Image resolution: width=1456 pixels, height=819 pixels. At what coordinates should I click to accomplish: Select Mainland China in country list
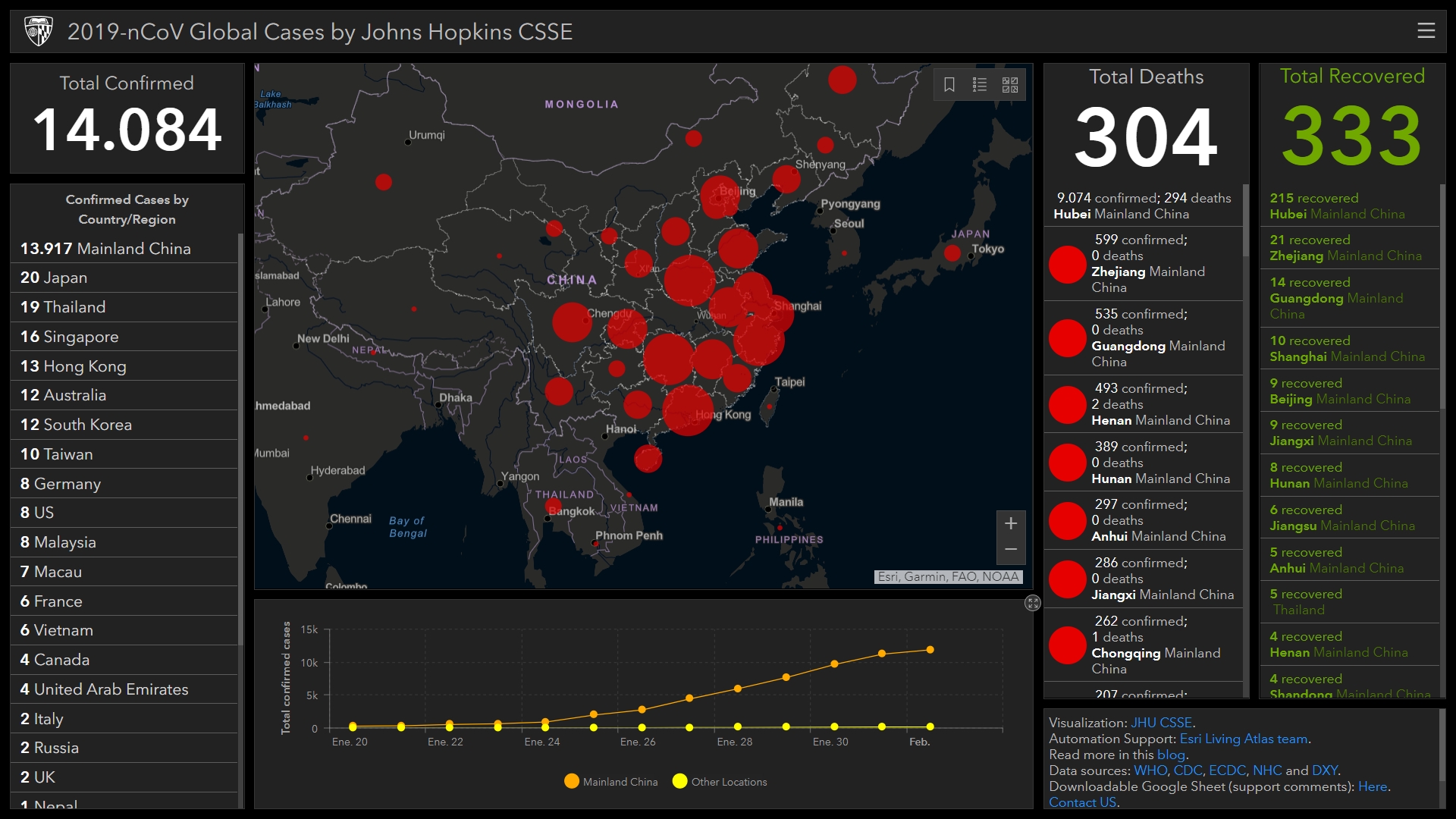click(124, 248)
